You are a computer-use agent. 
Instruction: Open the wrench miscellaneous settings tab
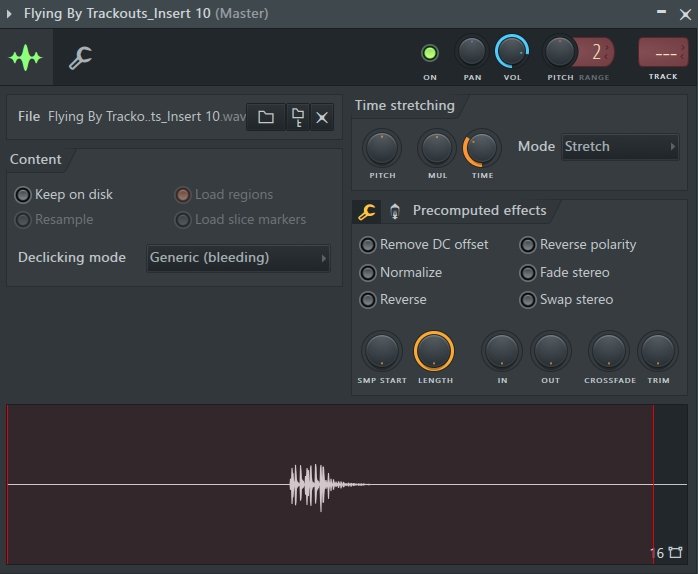click(x=81, y=57)
